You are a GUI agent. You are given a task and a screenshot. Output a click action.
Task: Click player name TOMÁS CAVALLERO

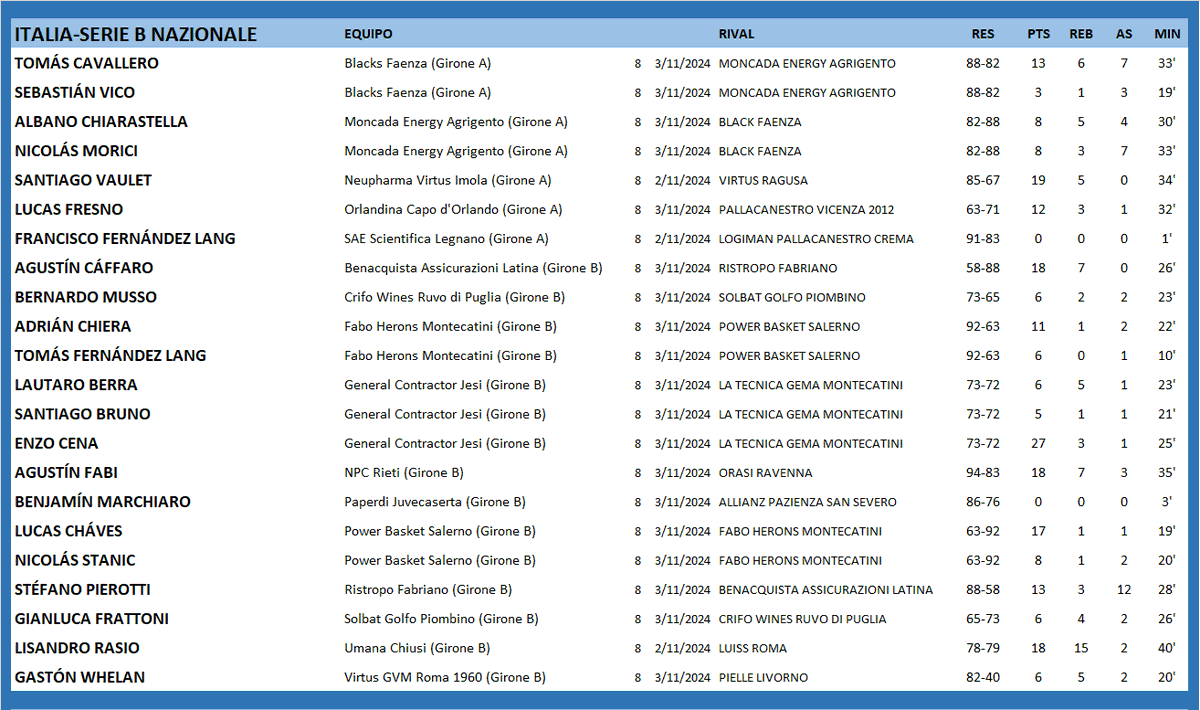point(87,63)
